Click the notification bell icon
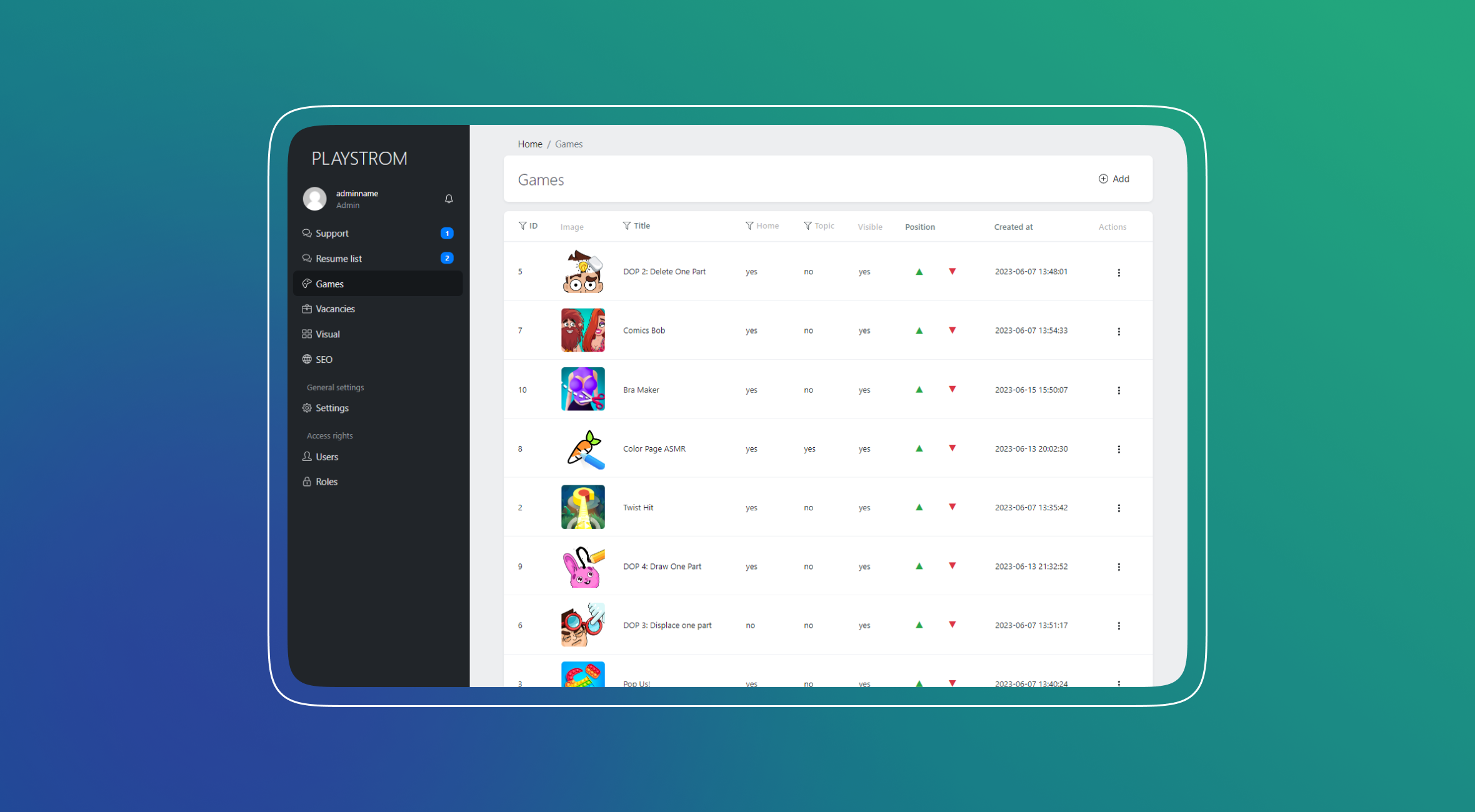The image size is (1475, 812). (x=449, y=199)
